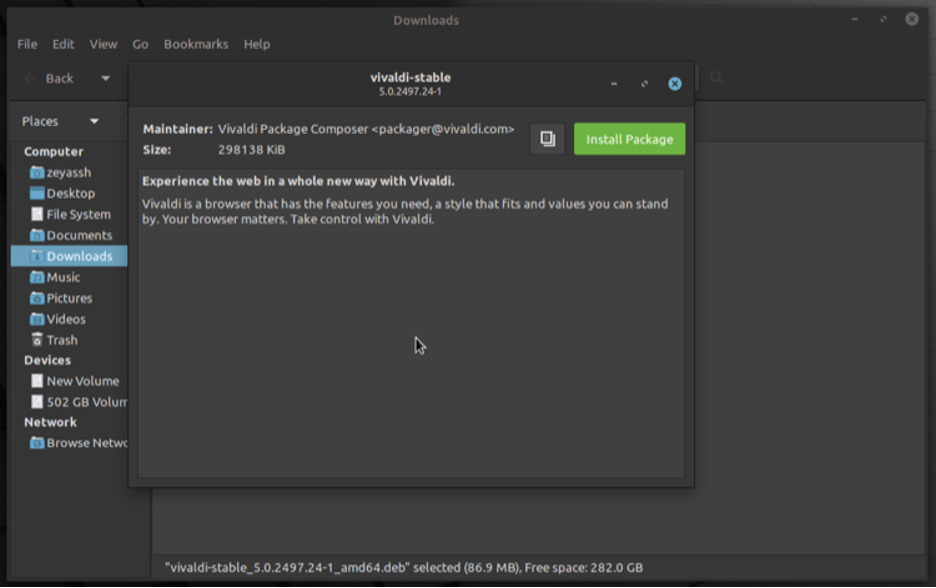This screenshot has height=588, width=936.
Task: Click Install Package to install vivaldi-stable
Action: pyautogui.click(x=629, y=139)
